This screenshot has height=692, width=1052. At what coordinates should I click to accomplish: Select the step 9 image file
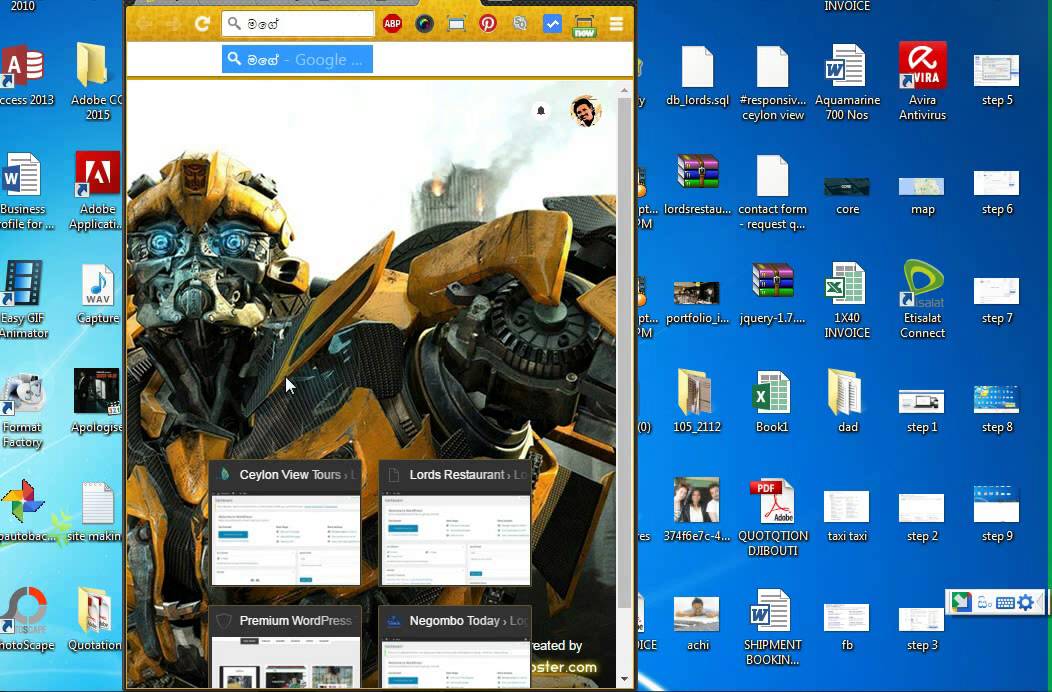click(x=997, y=514)
